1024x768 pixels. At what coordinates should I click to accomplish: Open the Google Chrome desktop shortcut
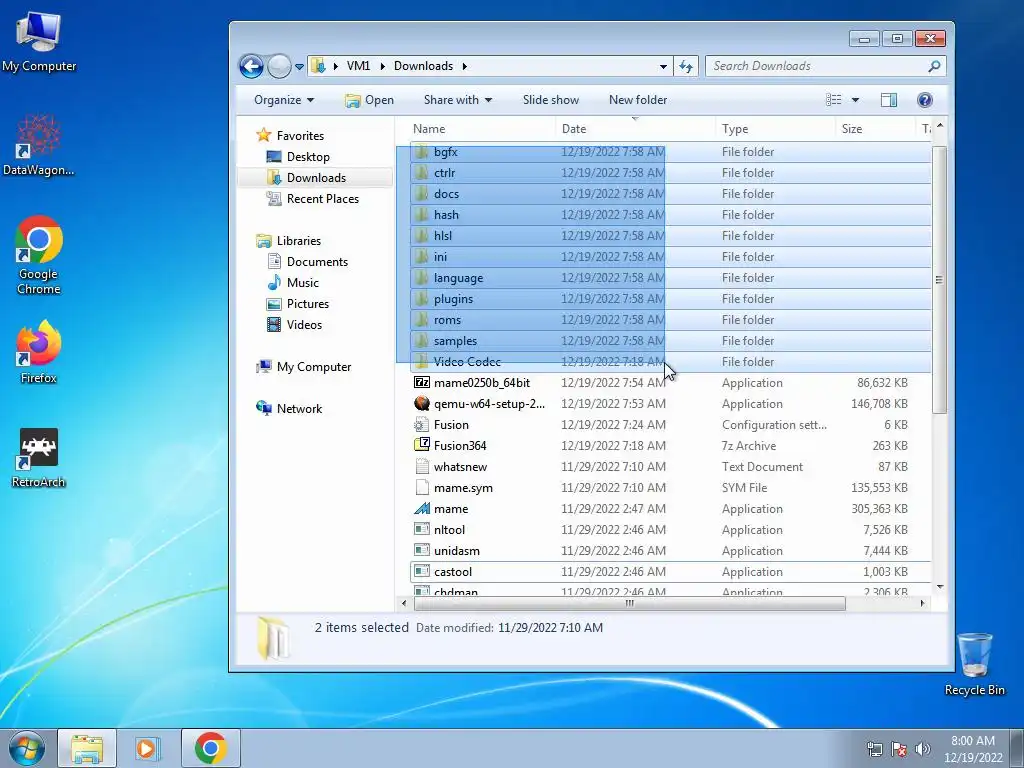[39, 256]
